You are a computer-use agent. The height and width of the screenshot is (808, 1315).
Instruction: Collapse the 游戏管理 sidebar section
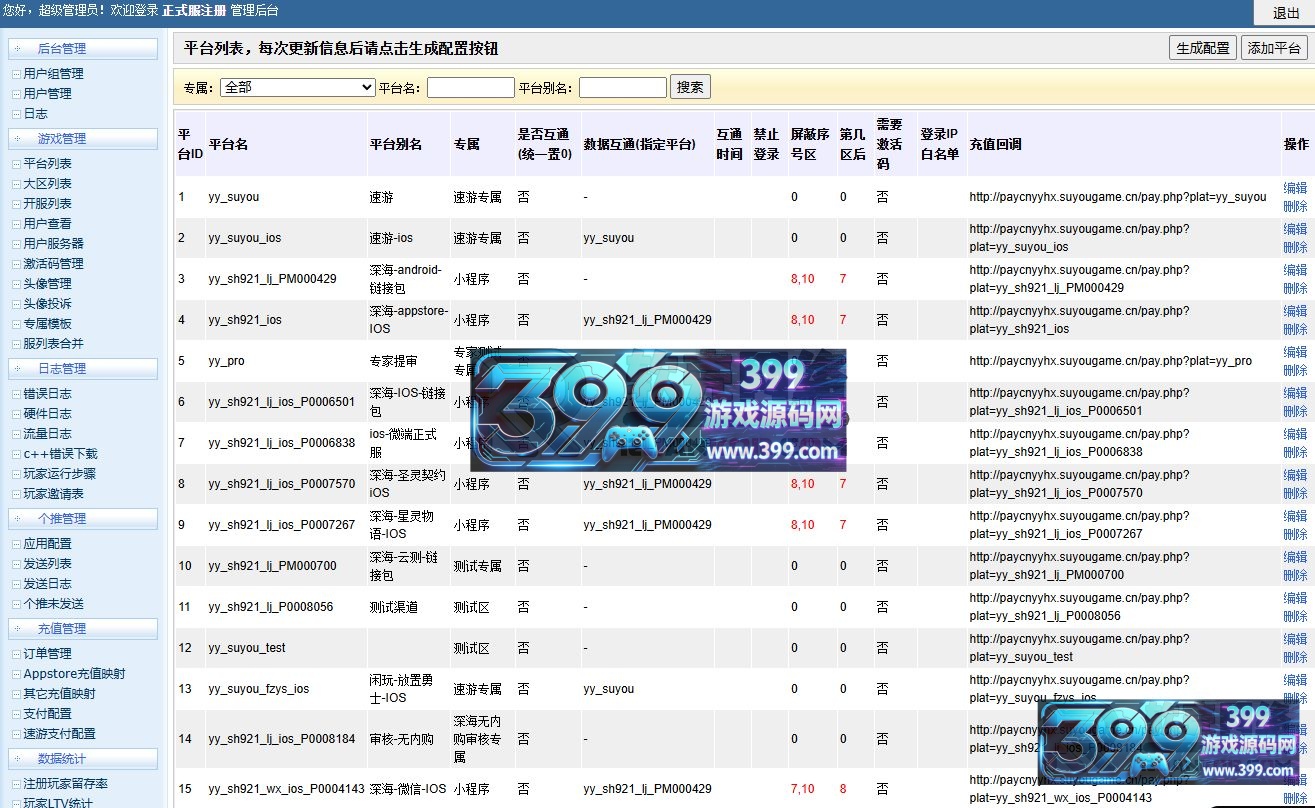pos(83,139)
